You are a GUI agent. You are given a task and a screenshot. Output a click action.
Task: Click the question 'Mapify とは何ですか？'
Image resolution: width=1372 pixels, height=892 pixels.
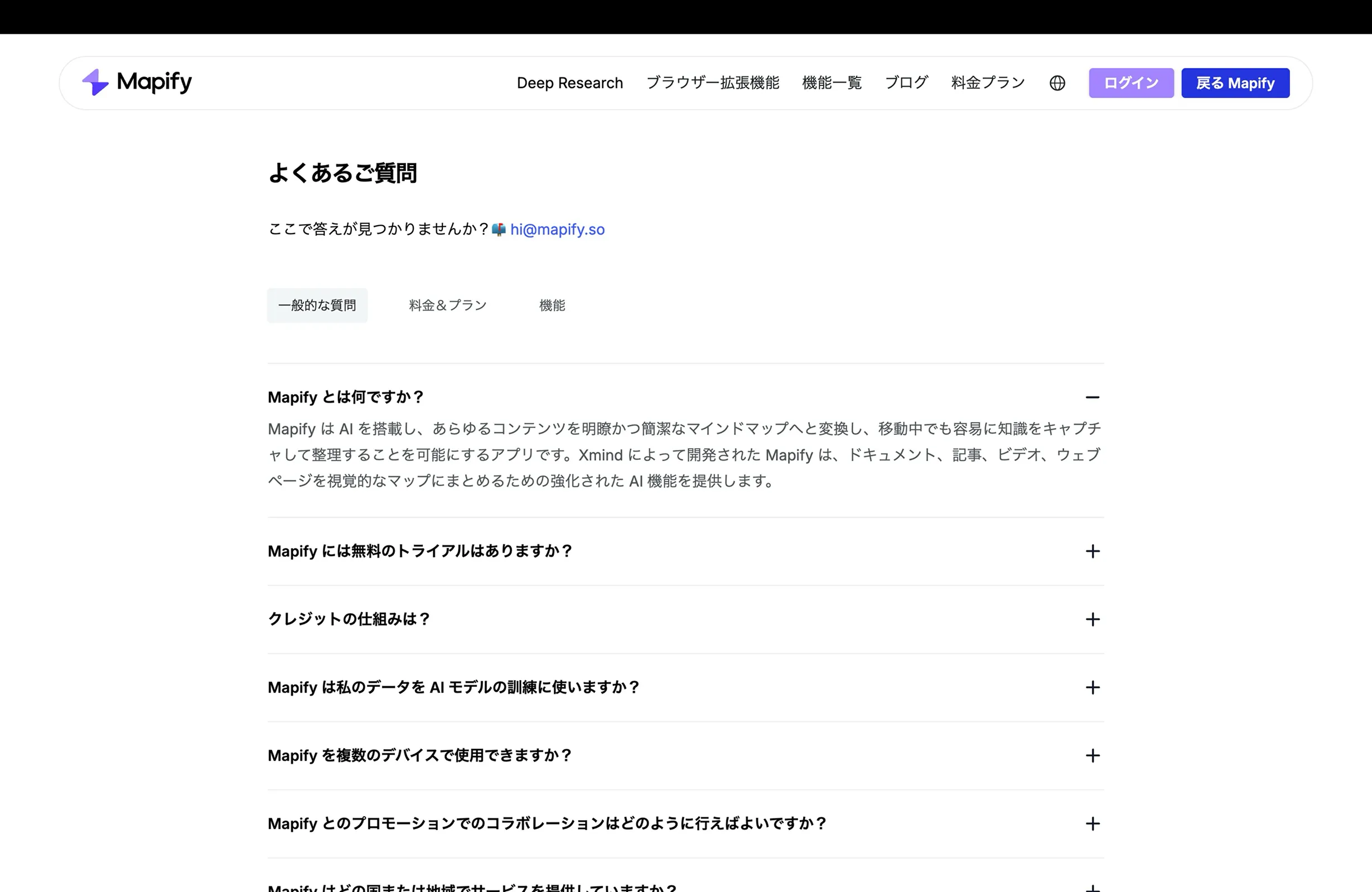point(346,397)
